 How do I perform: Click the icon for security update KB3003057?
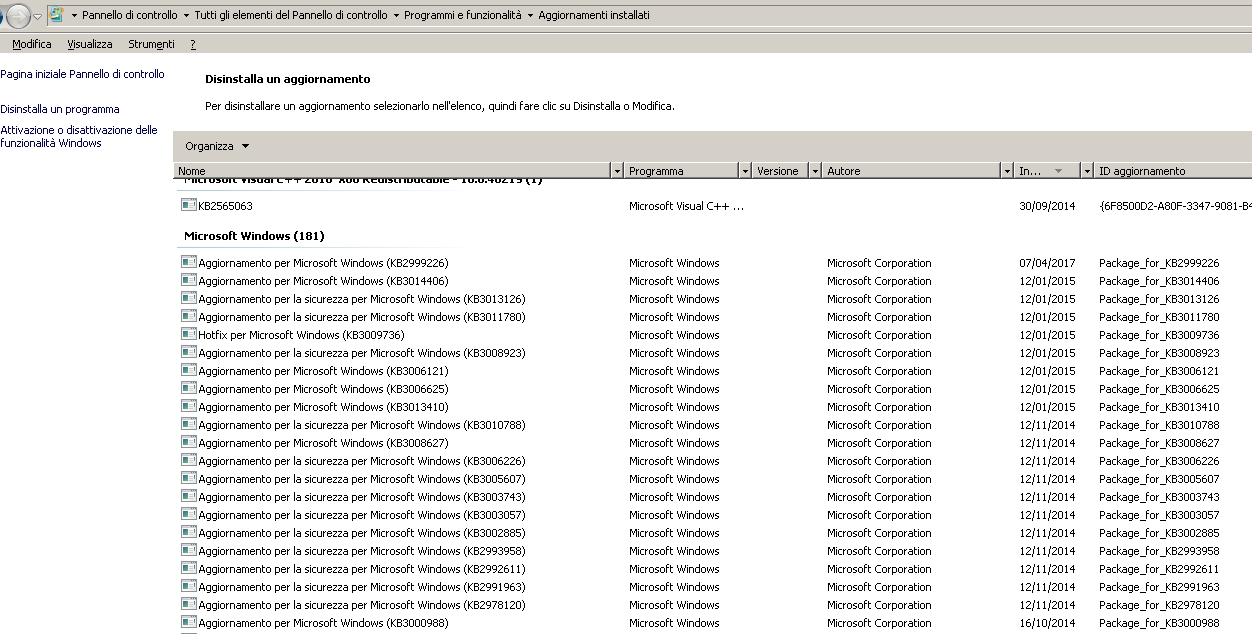(188, 513)
